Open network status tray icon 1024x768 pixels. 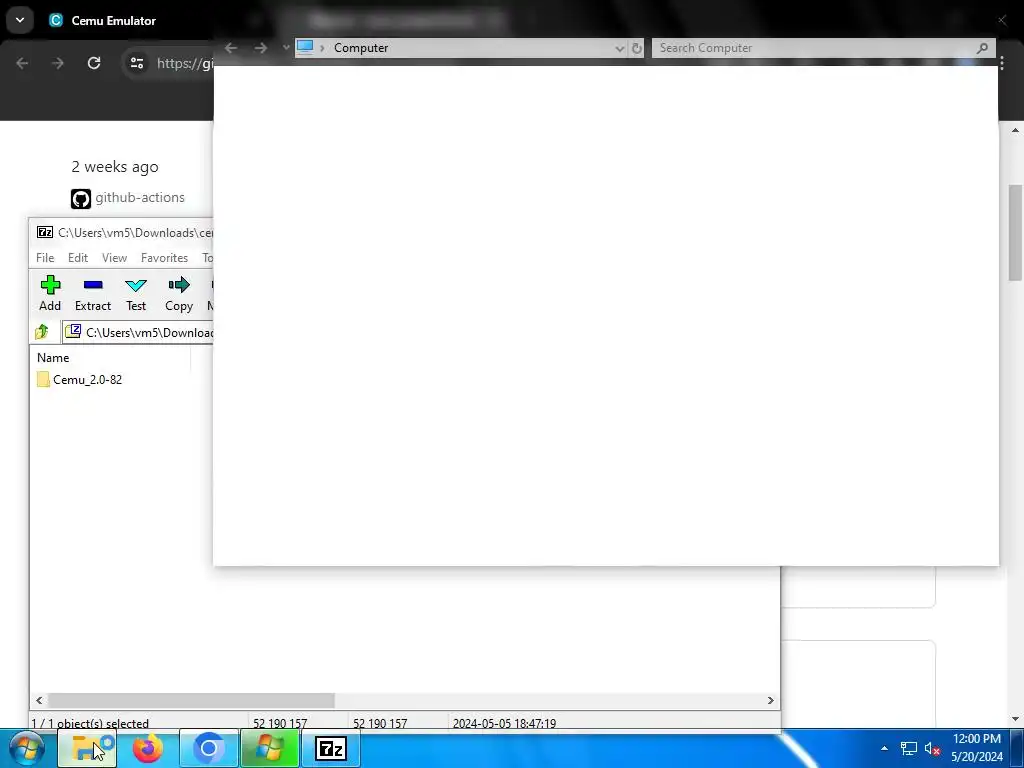(908, 748)
